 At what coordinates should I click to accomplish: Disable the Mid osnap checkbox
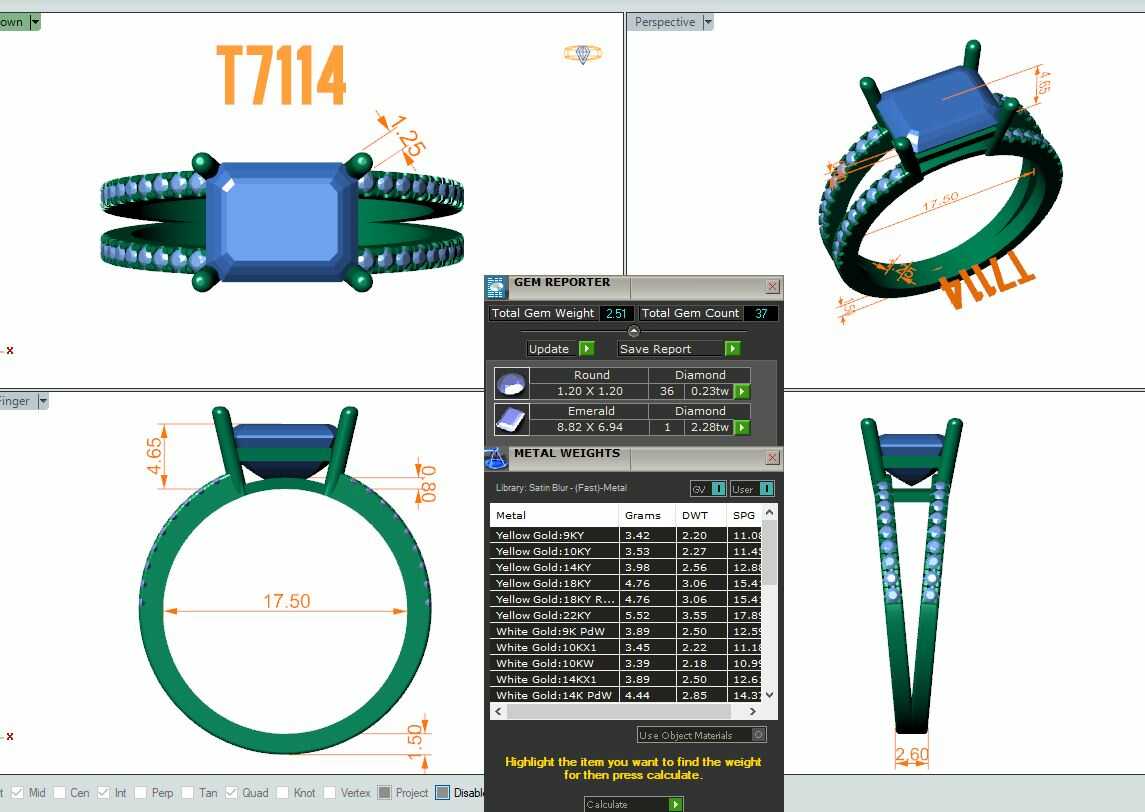point(18,792)
